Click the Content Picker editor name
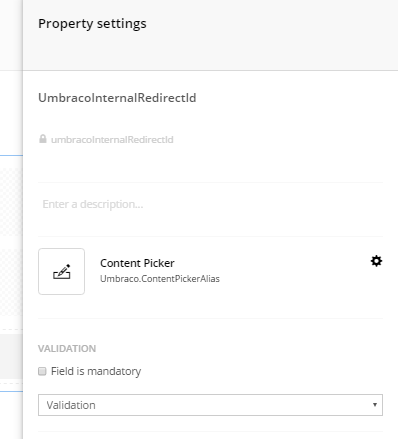Viewport: 398px width, 439px height. point(137,263)
